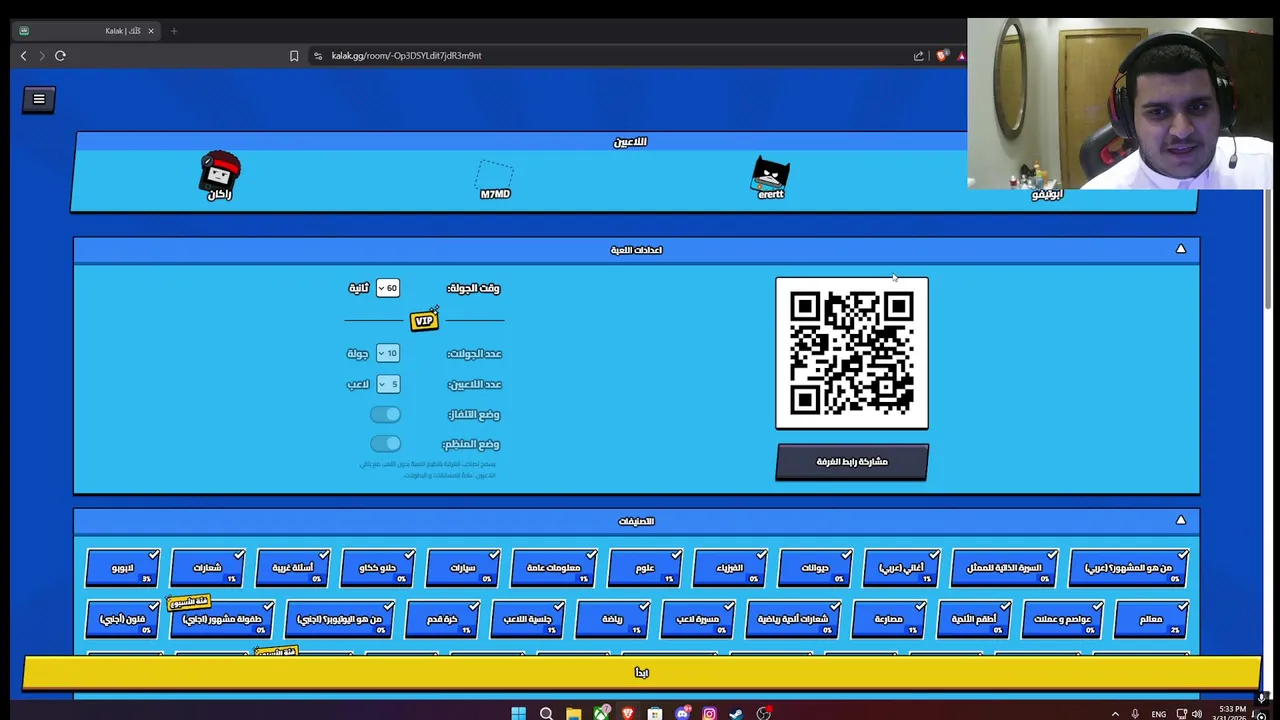Uncheck the مصارعة category

click(888, 619)
